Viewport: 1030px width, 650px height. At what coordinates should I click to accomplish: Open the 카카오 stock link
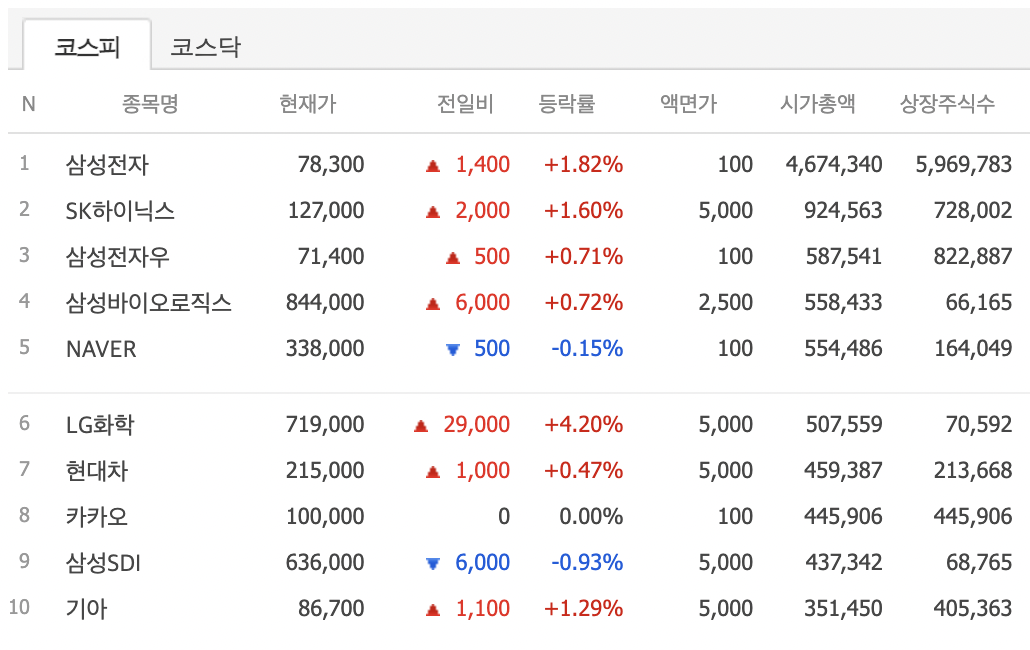97,516
